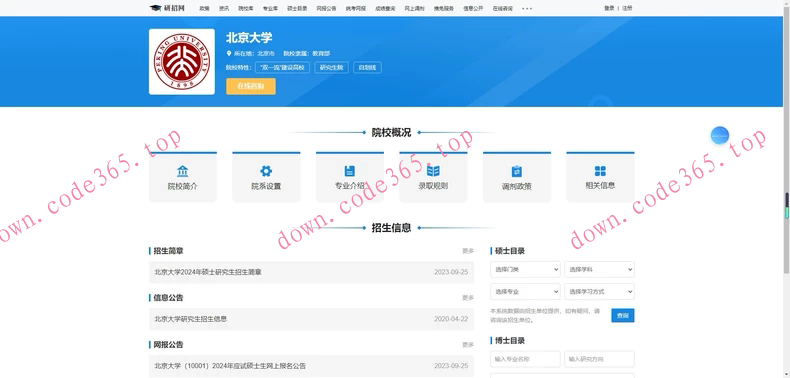Screen dimensions: 790x378
Task: Click the 研究生院 tag
Action: tap(332, 68)
